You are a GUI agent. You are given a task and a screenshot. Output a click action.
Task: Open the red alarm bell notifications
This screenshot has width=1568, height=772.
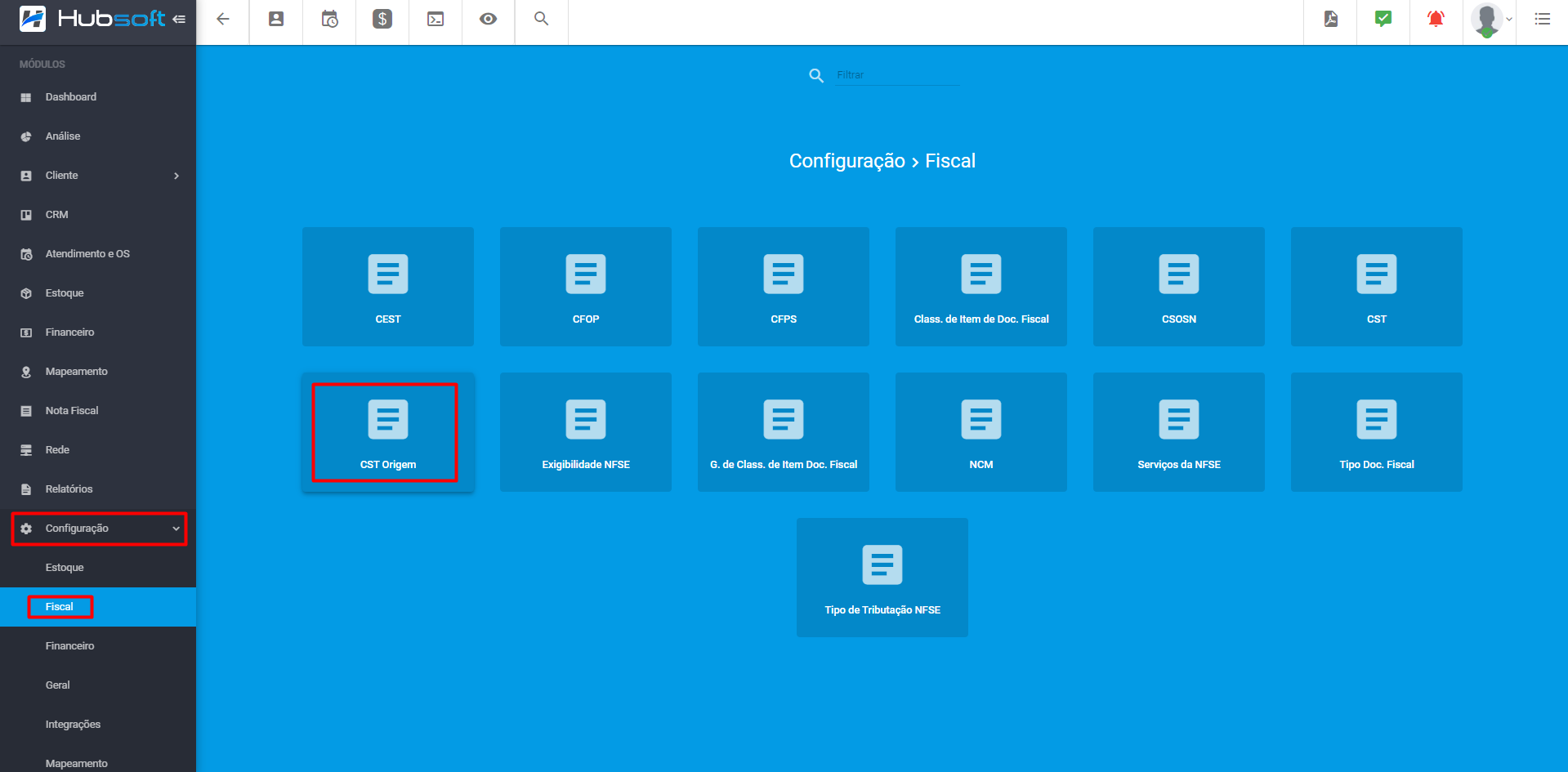pos(1436,19)
